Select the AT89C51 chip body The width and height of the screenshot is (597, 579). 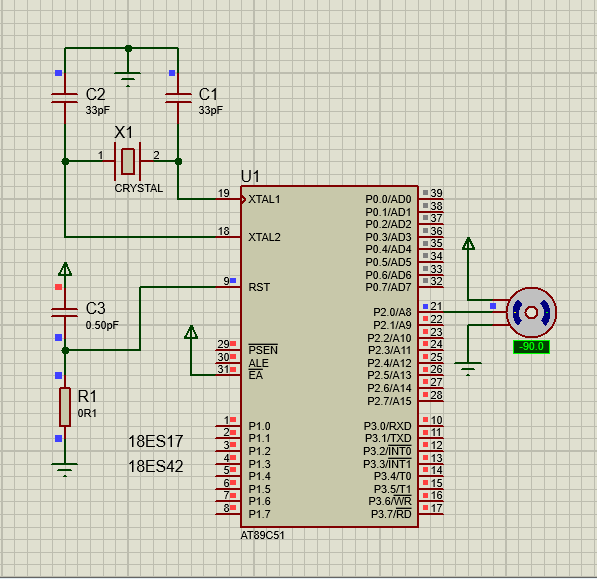coord(329,356)
